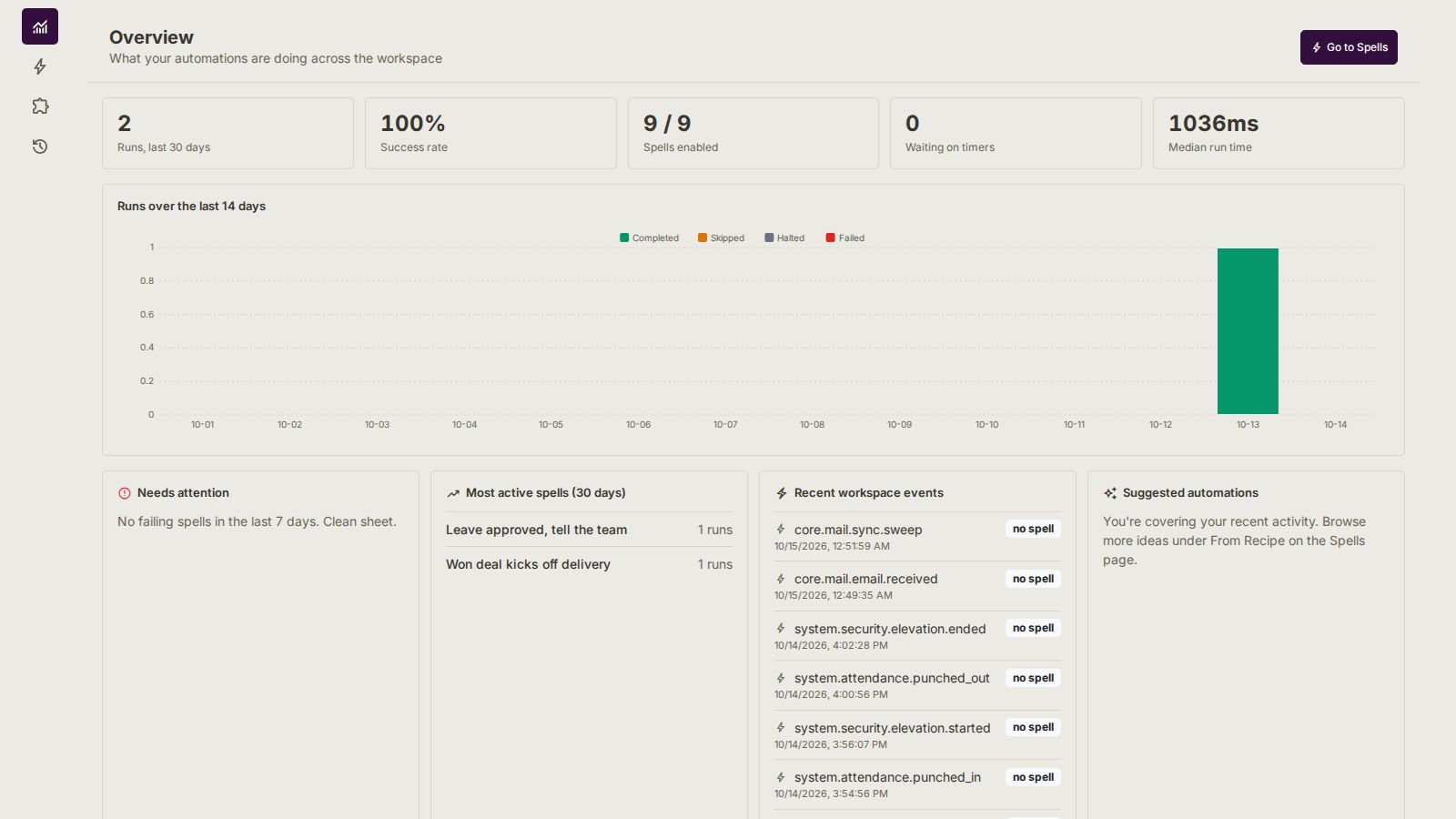Toggle the Skipped legend swatch
The image size is (1456, 819).
click(703, 238)
